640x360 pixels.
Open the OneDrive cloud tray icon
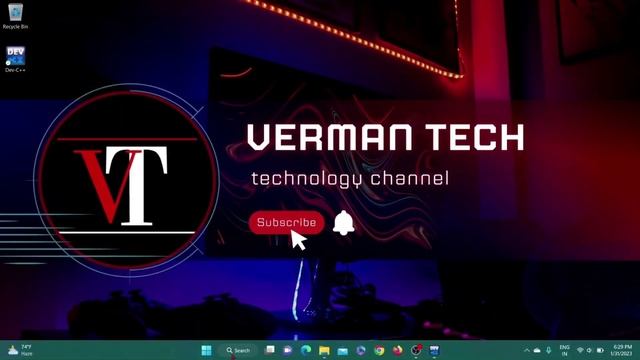(537, 350)
